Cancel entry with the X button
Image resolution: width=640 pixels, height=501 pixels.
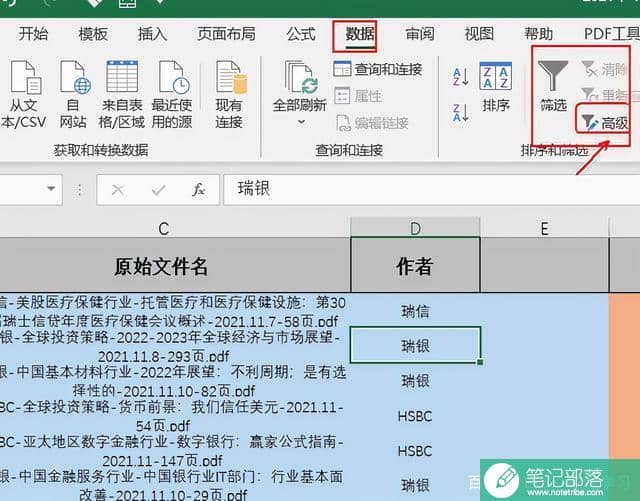(118, 190)
